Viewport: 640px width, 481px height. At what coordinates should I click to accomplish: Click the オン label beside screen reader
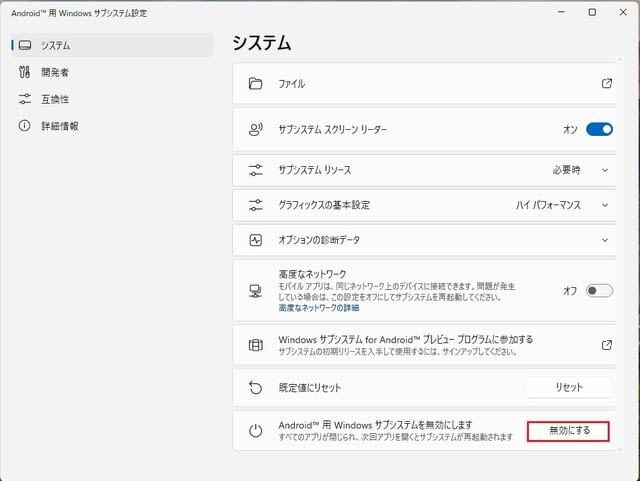tap(570, 129)
